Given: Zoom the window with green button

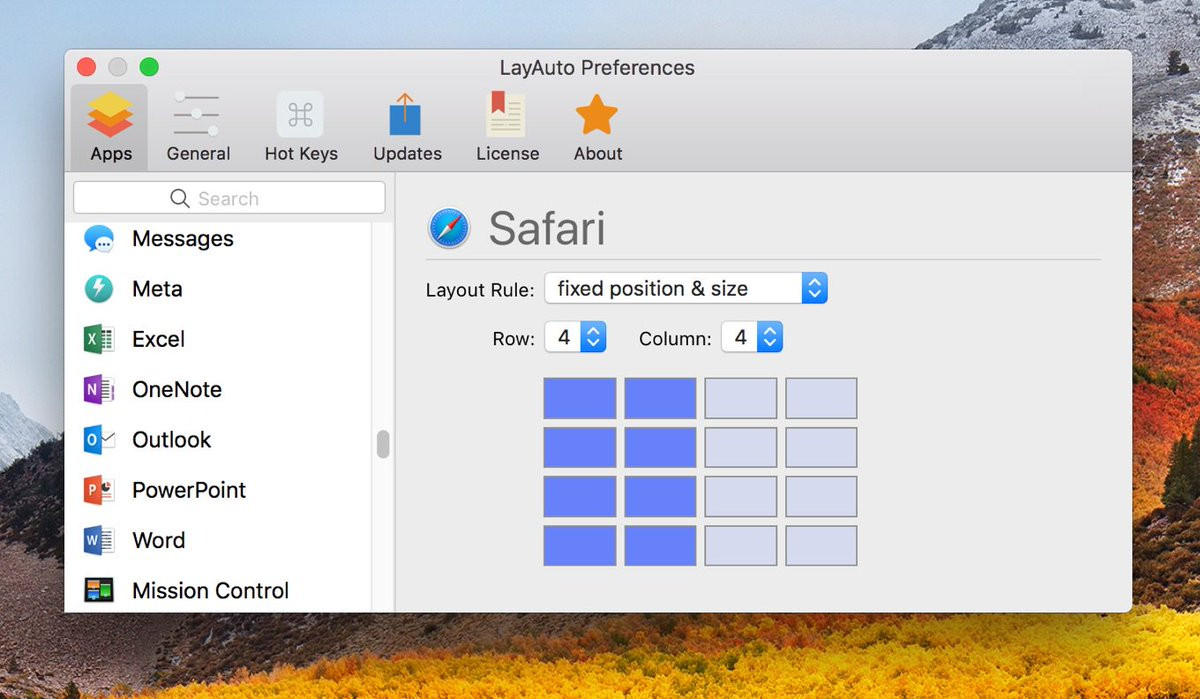Looking at the screenshot, I should pos(149,67).
